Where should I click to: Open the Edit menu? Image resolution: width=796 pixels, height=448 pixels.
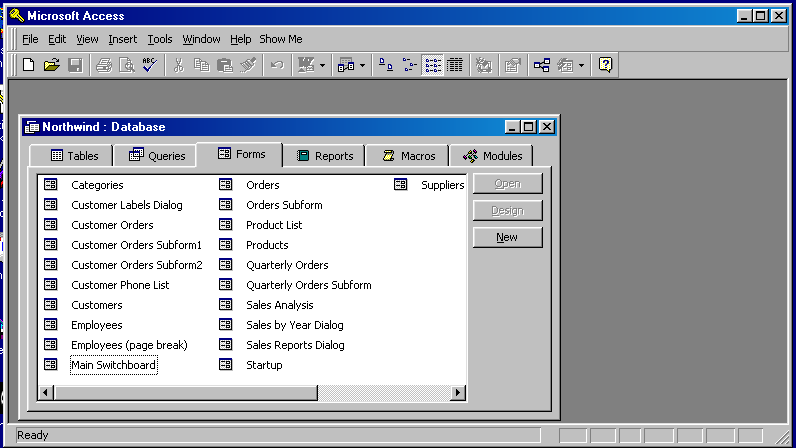coord(57,39)
